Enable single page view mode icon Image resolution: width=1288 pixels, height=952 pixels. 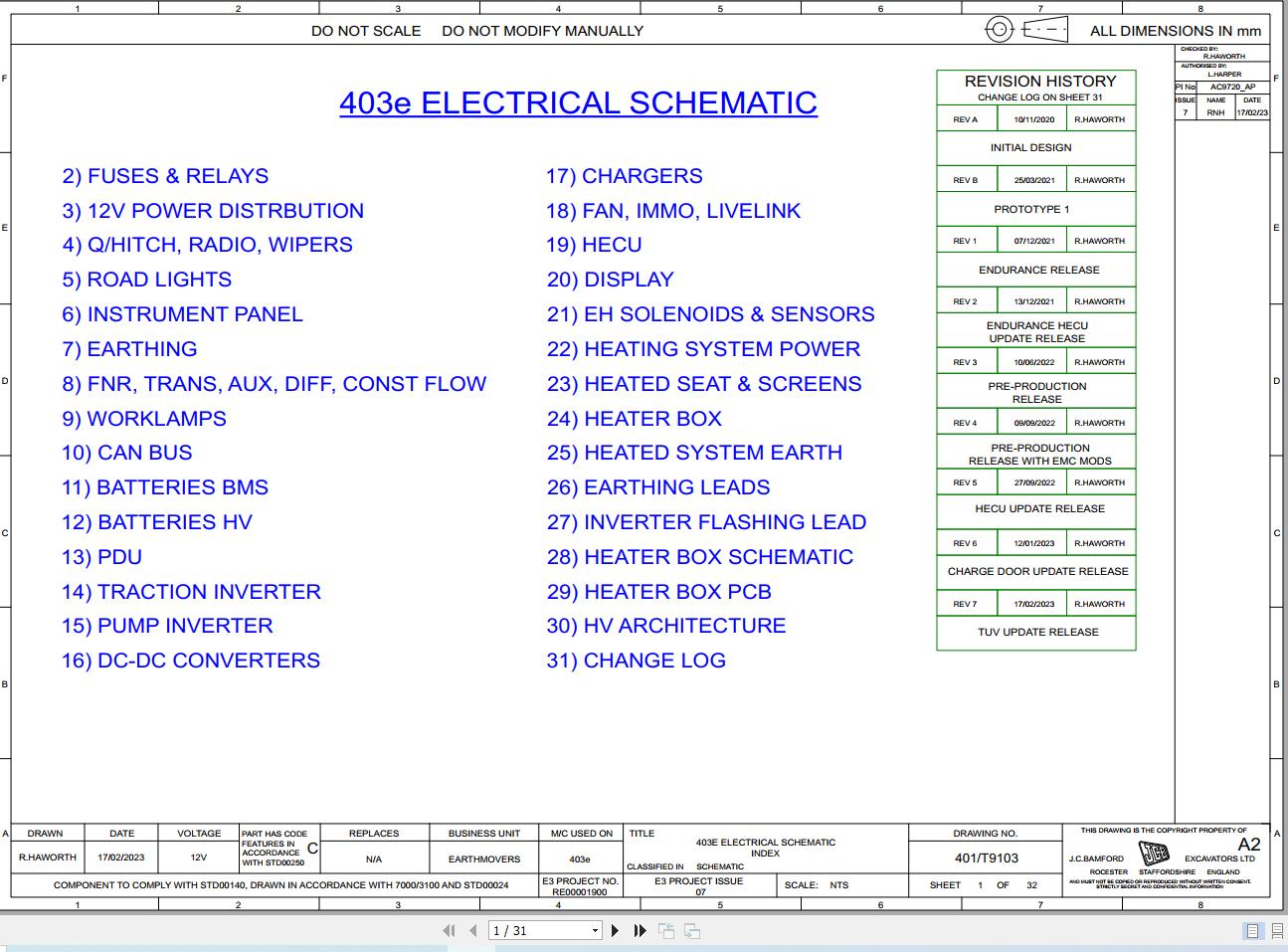coord(1251,930)
